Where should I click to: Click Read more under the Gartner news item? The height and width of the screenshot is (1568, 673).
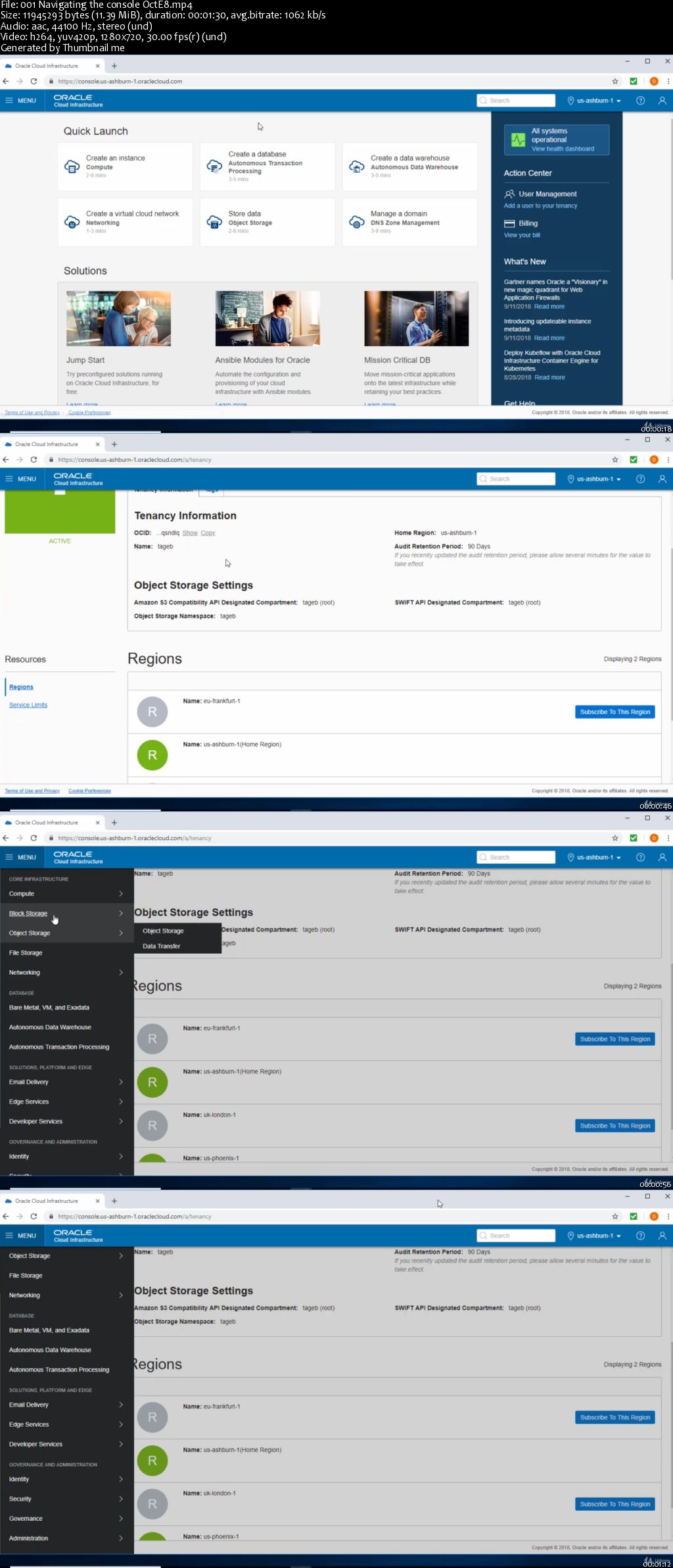pos(549,307)
